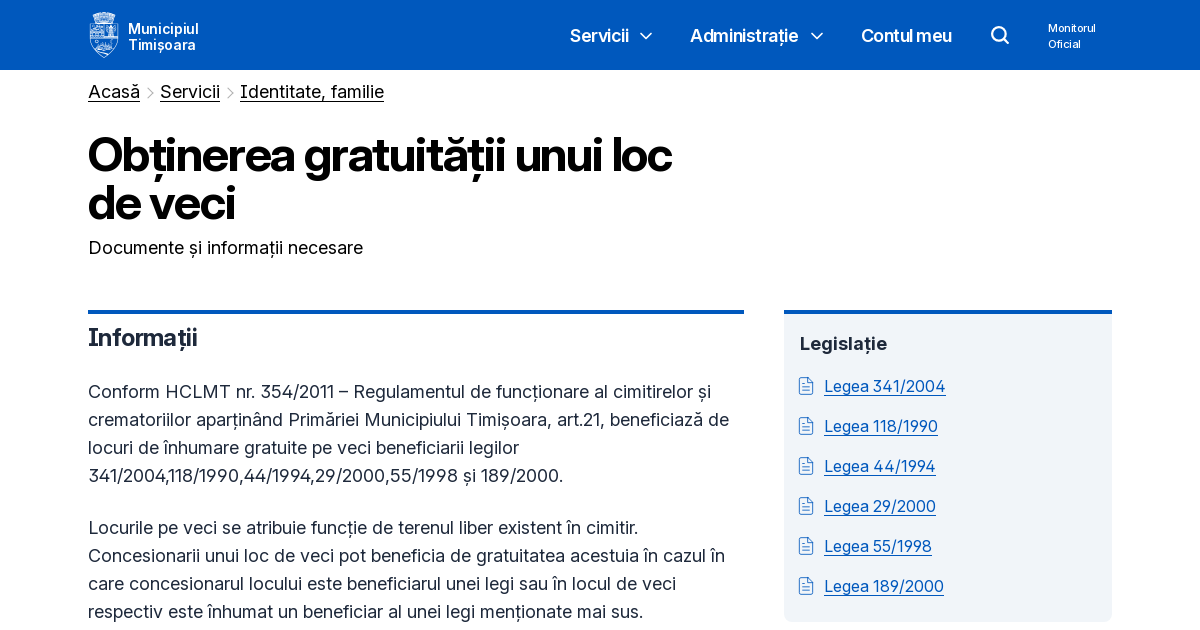
Task: Click the document icon beside Legea 341/2004
Action: [805, 385]
